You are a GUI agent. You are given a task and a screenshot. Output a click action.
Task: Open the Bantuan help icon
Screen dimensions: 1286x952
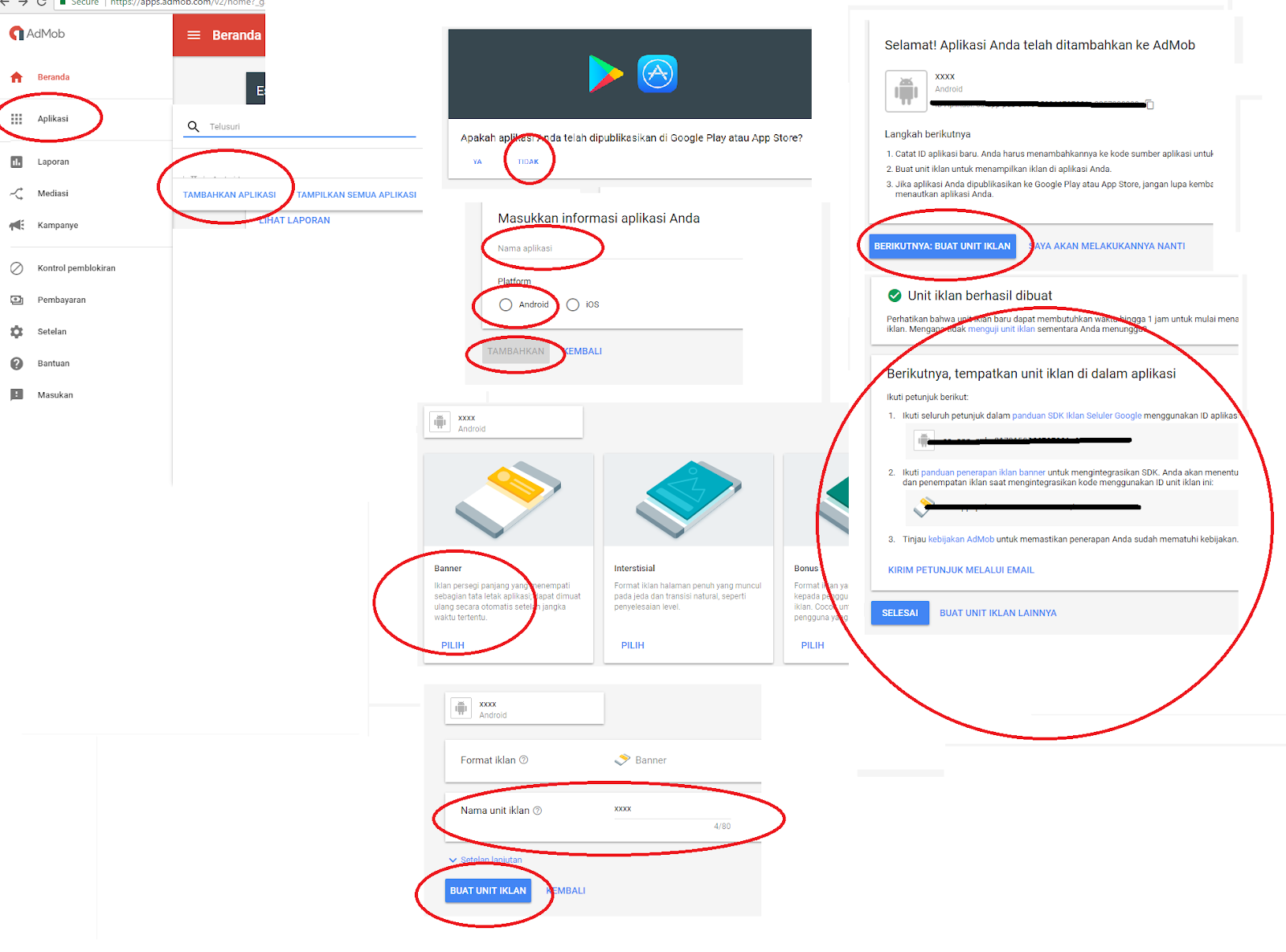16,364
